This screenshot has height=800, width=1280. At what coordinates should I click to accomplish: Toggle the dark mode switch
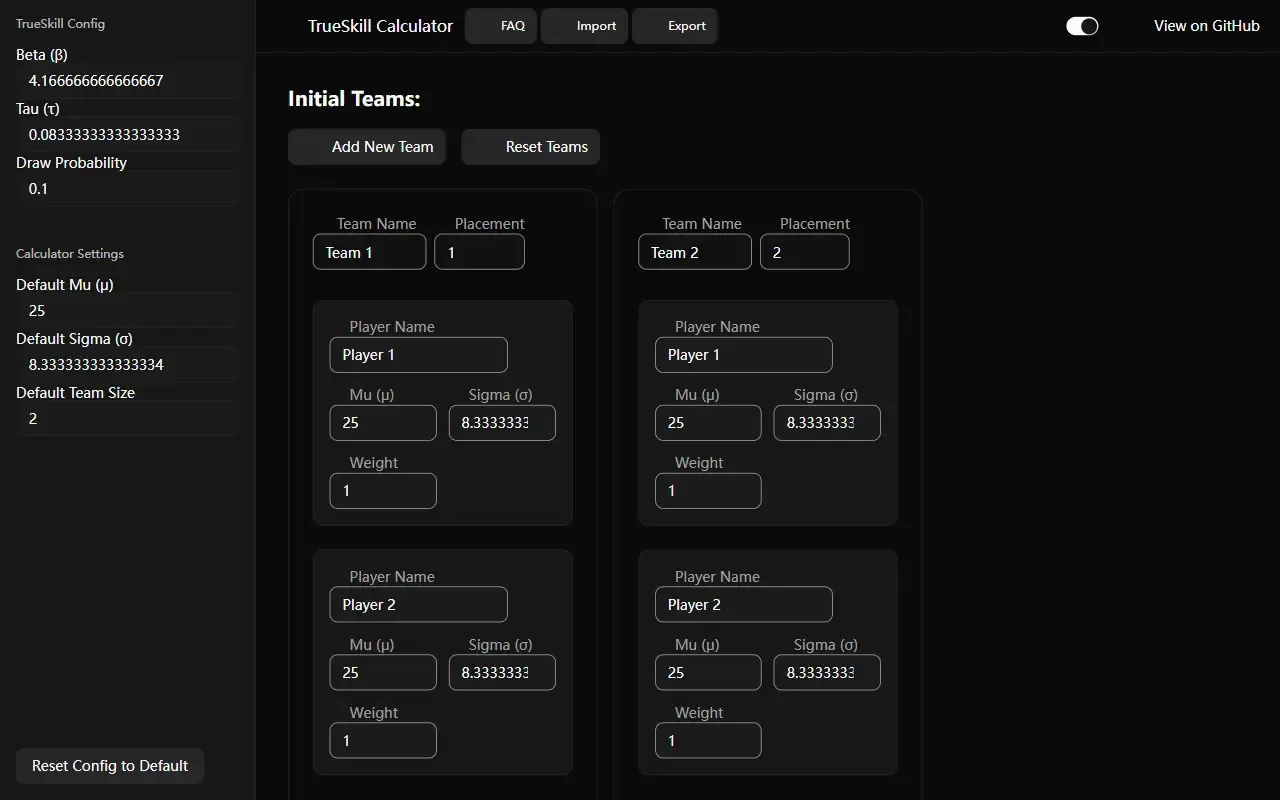(x=1082, y=26)
